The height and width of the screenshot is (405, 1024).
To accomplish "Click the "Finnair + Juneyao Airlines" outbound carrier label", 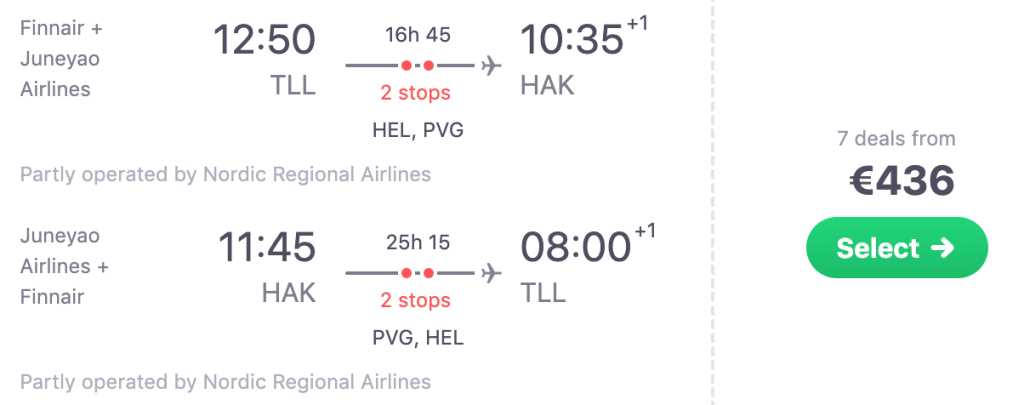I will click(x=63, y=58).
